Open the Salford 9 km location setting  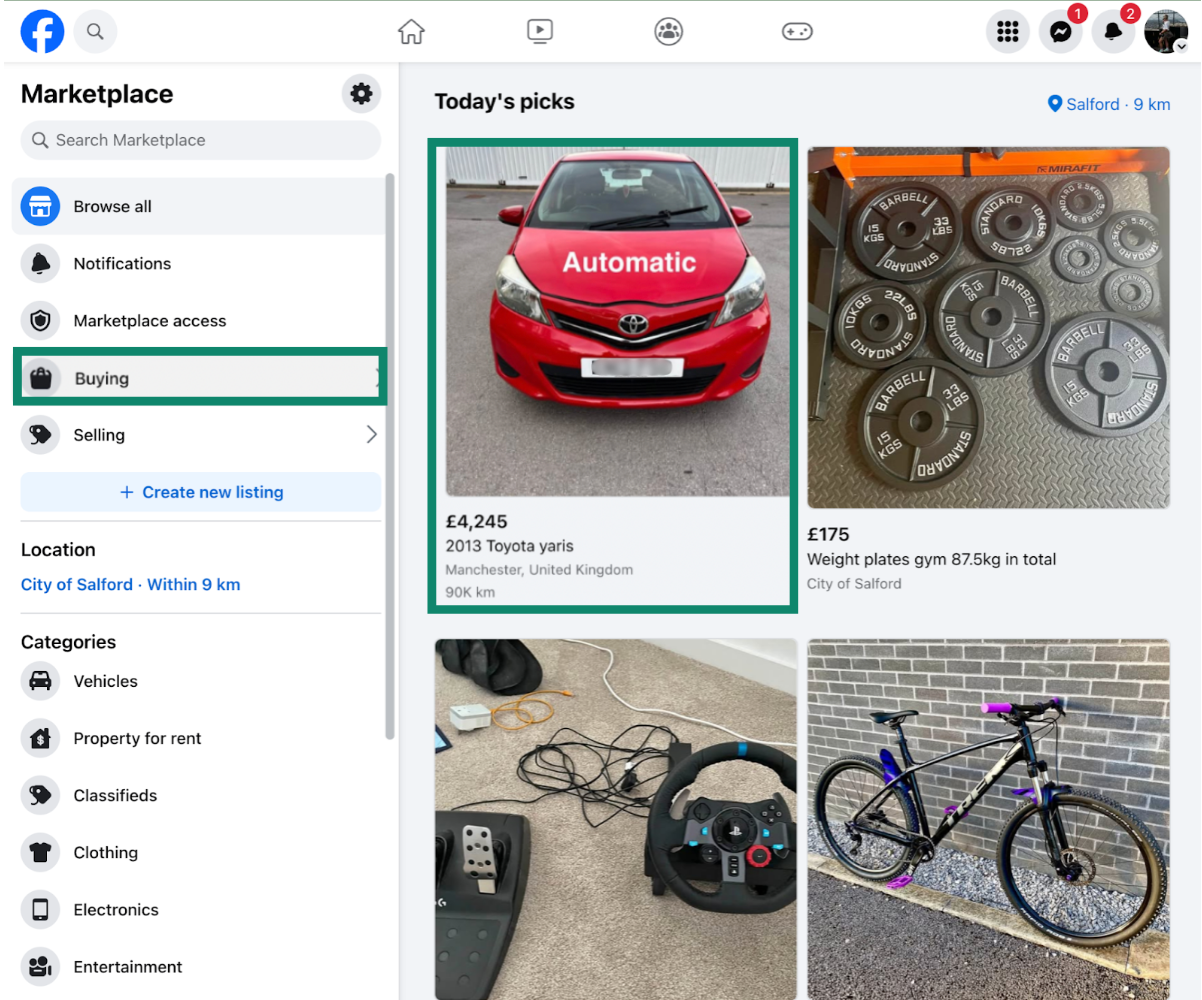(x=1108, y=104)
